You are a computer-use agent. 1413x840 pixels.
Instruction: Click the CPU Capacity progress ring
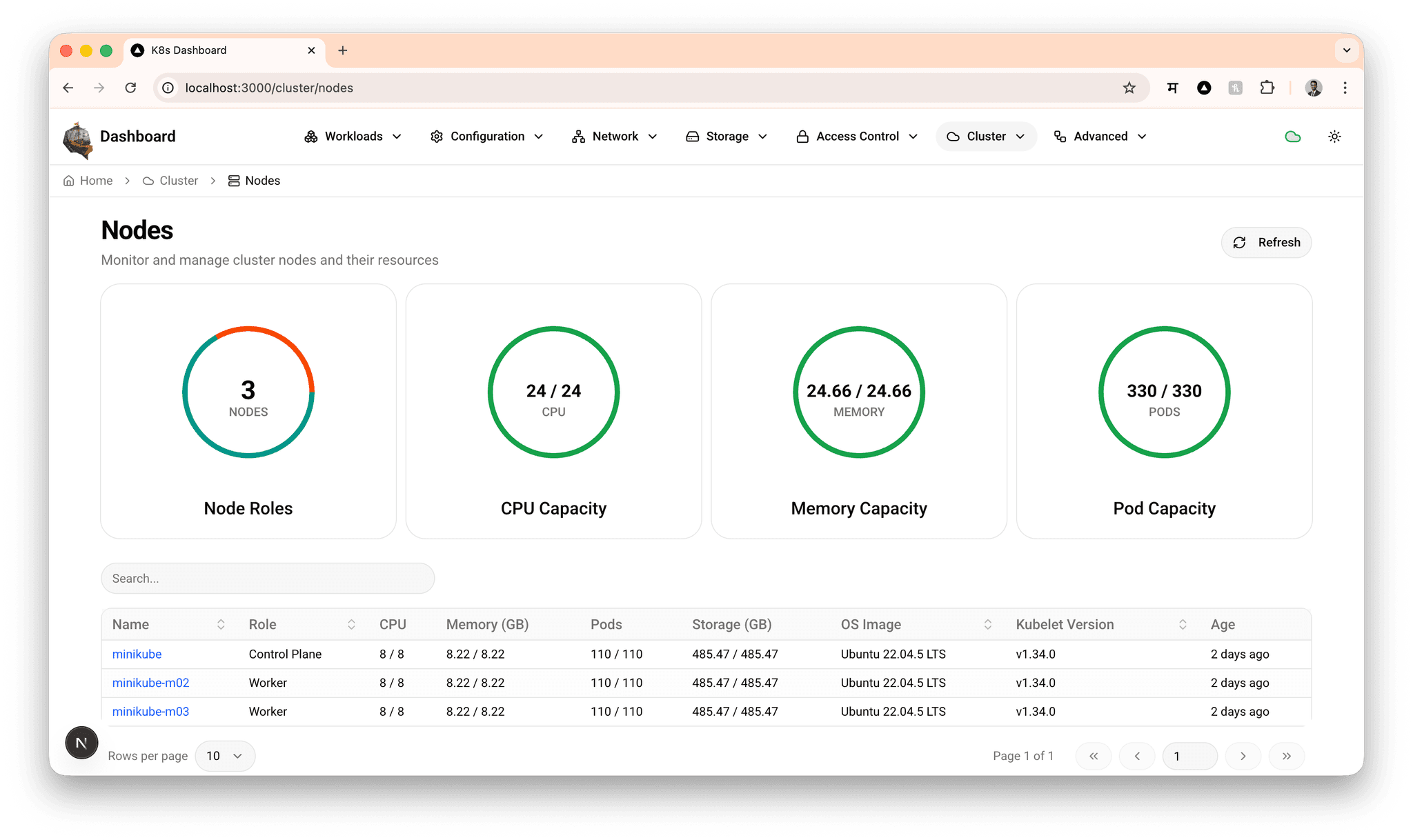(x=553, y=392)
